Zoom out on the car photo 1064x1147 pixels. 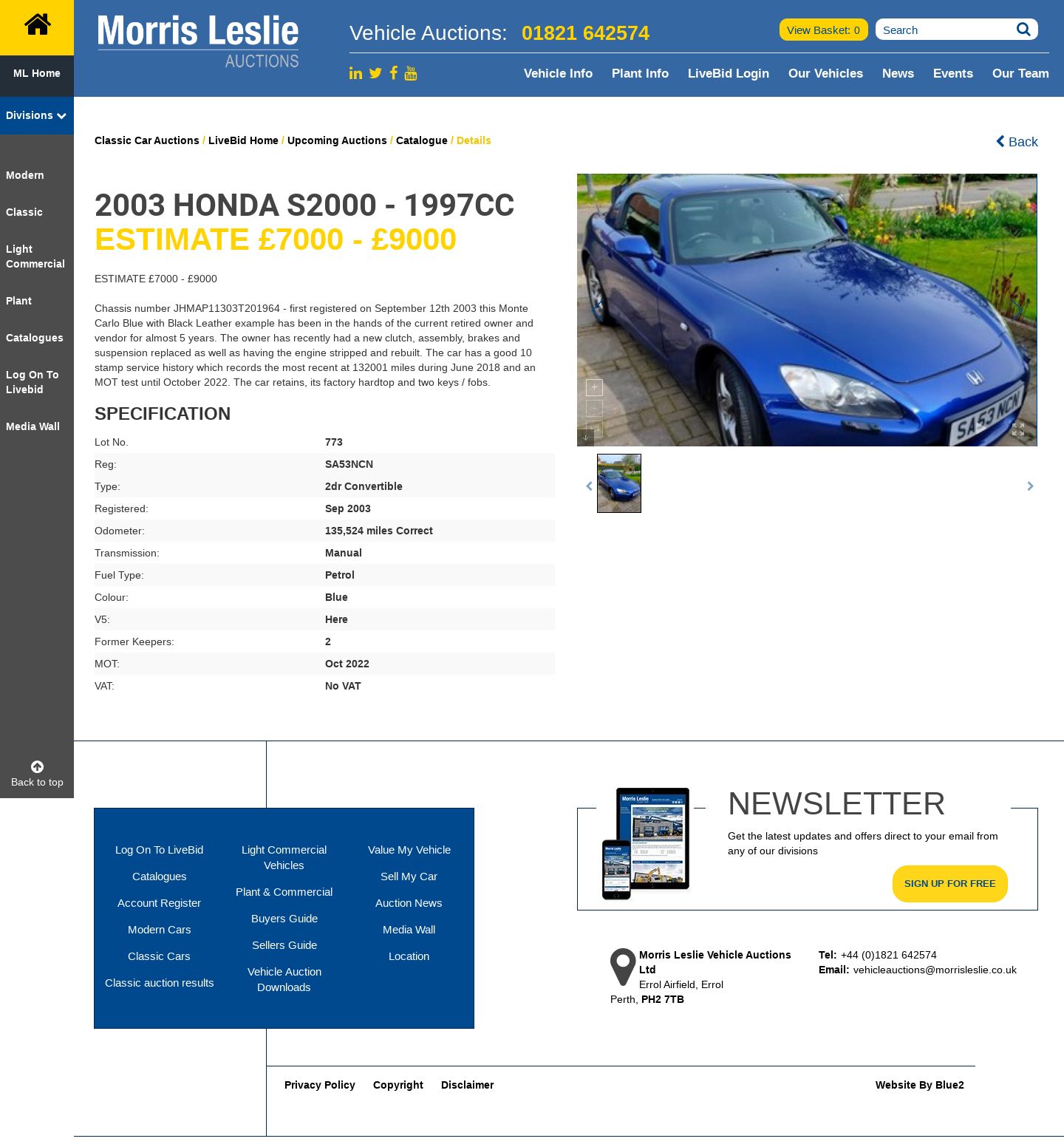[x=594, y=408]
